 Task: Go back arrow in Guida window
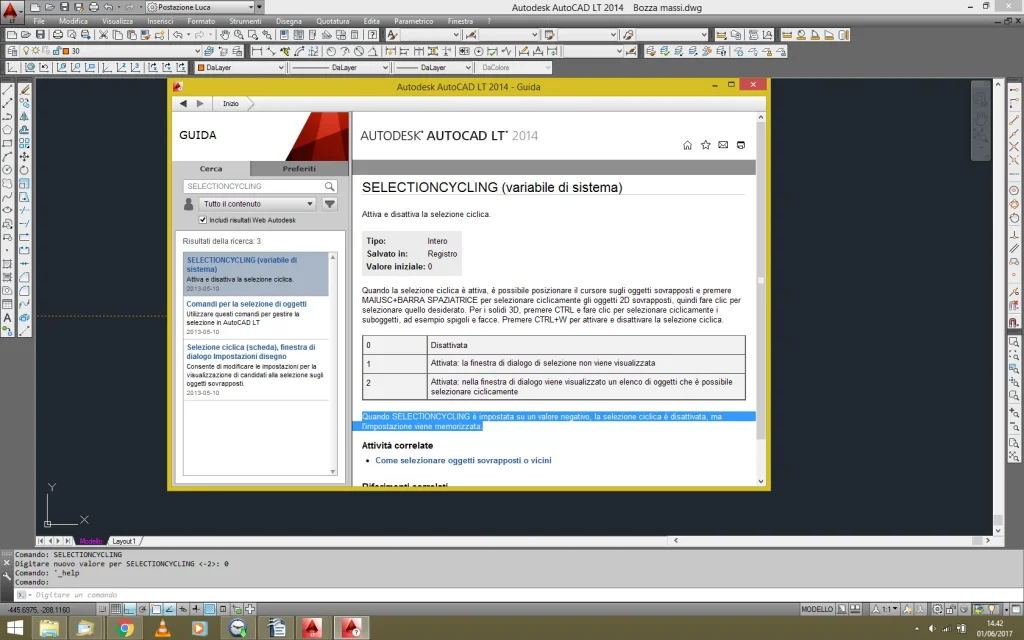point(184,103)
